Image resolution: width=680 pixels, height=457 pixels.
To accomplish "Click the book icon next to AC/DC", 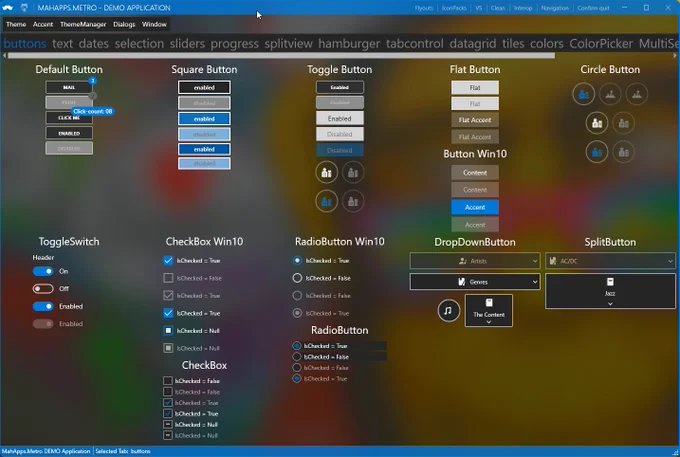I will (x=553, y=261).
